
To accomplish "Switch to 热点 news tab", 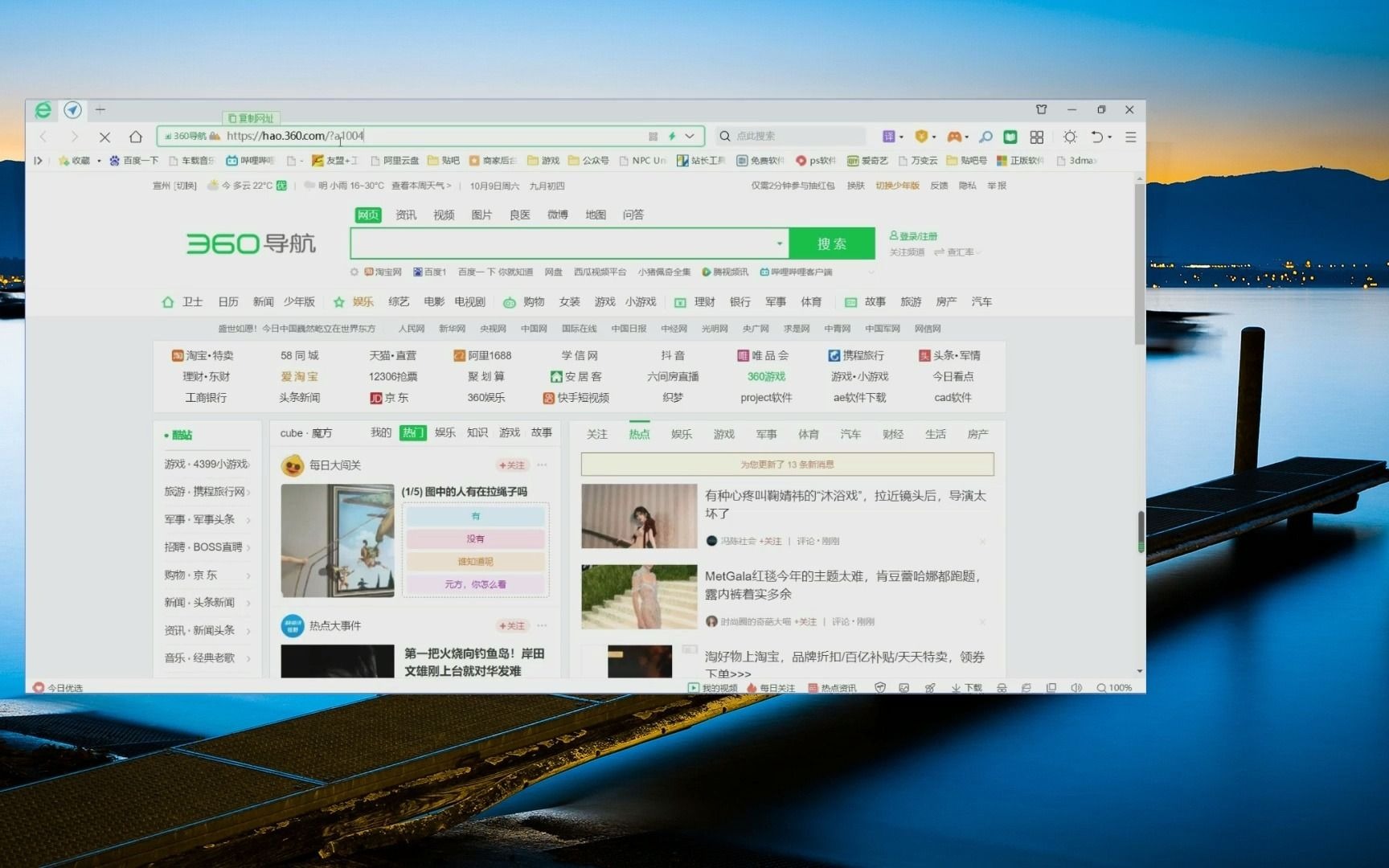I will click(x=639, y=434).
